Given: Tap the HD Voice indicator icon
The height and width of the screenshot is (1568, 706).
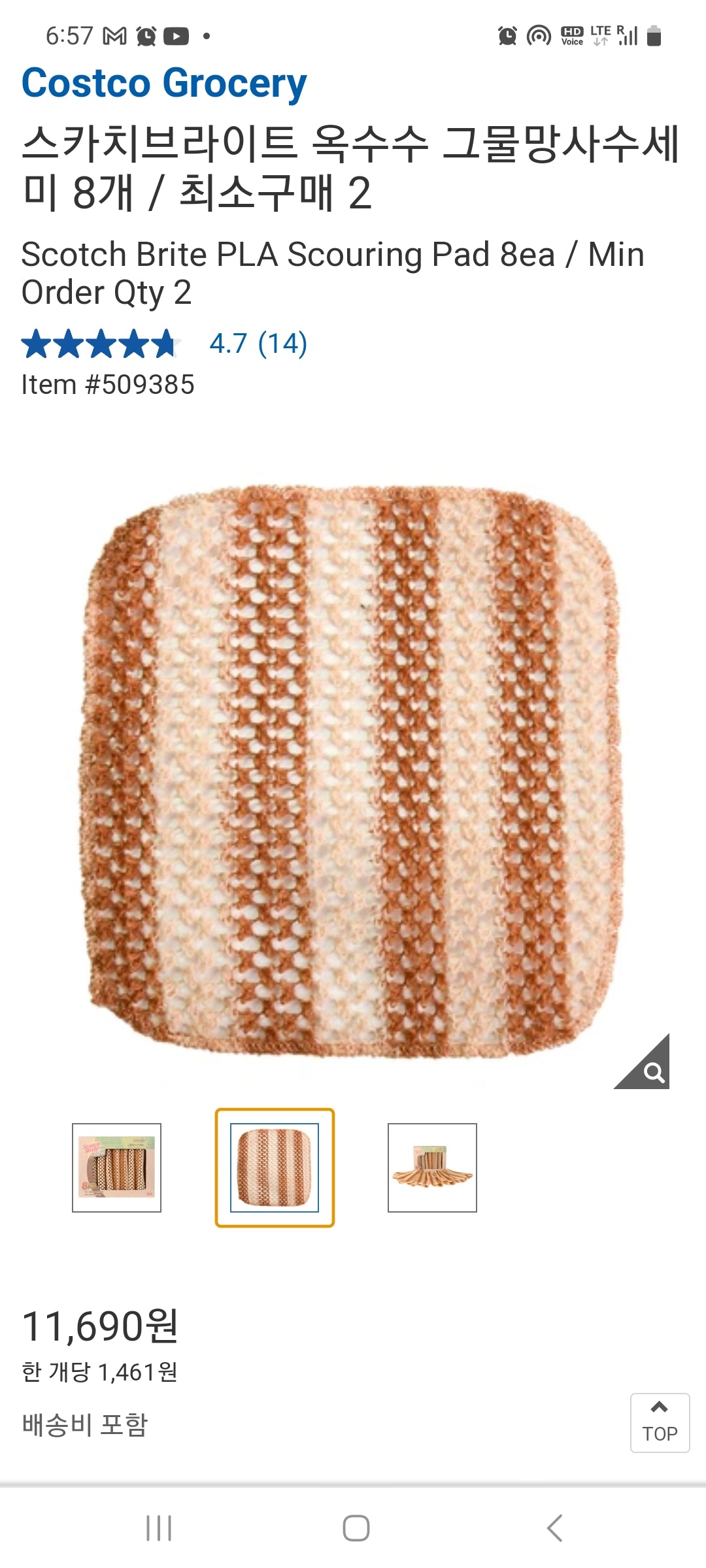Looking at the screenshot, I should tap(572, 36).
